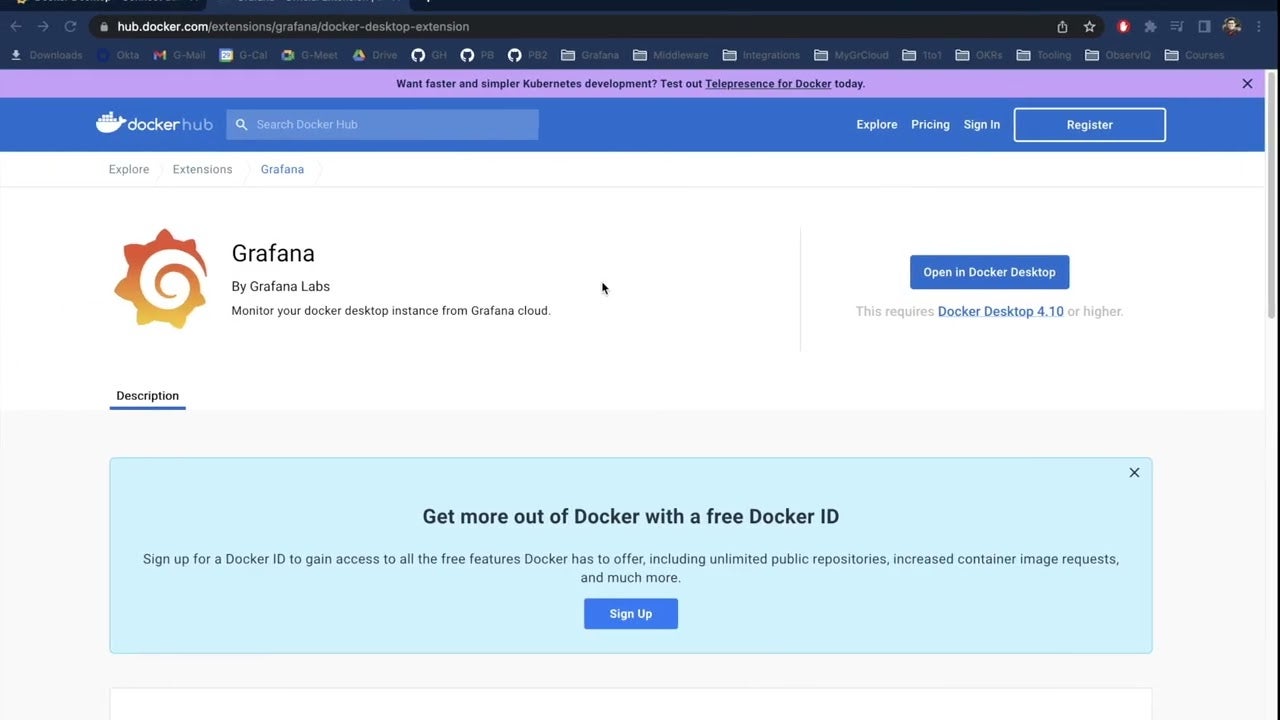Expand the Grafana bookmarks folder
Image resolution: width=1280 pixels, height=720 pixels.
click(x=590, y=55)
